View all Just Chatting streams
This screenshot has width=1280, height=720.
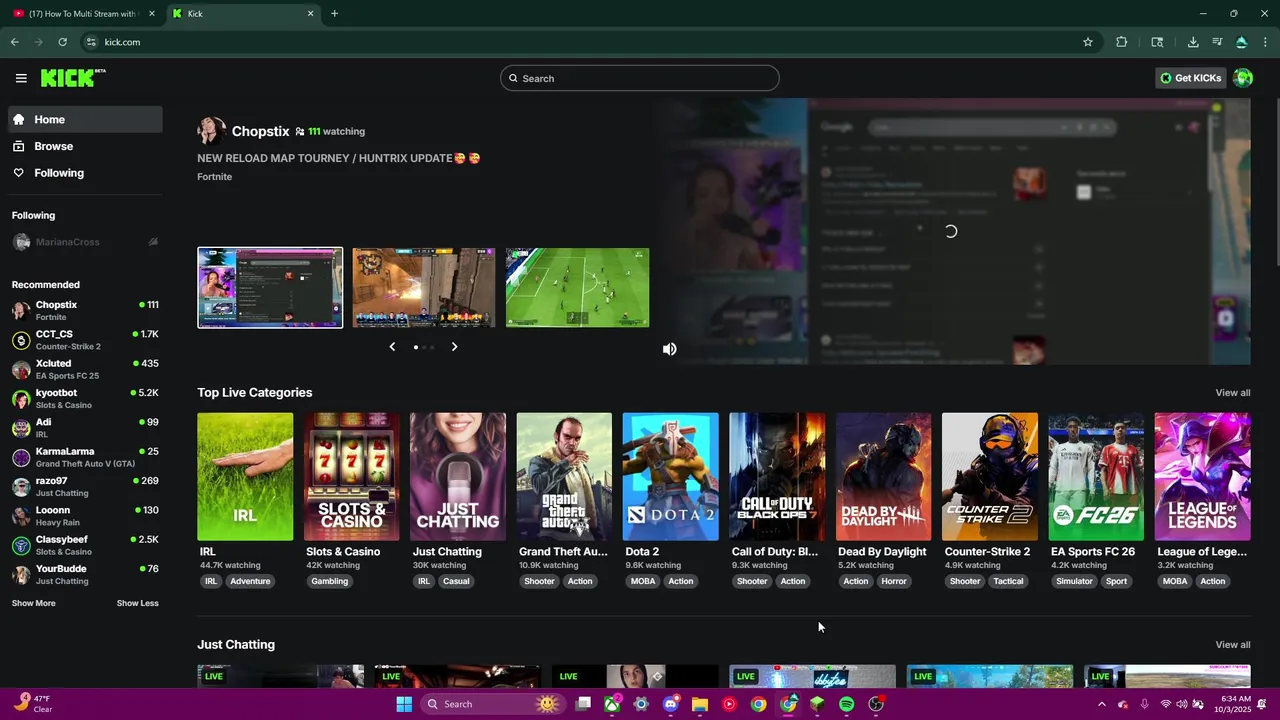[1232, 645]
